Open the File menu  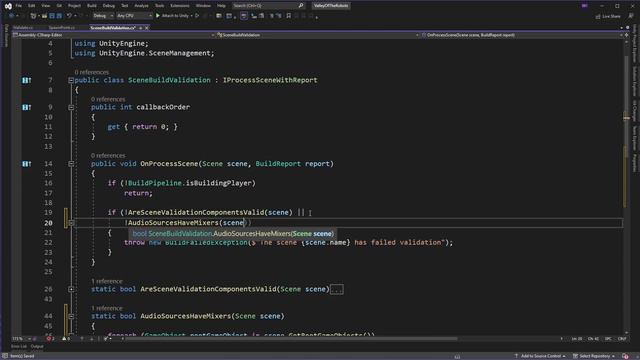(x=19, y=6)
